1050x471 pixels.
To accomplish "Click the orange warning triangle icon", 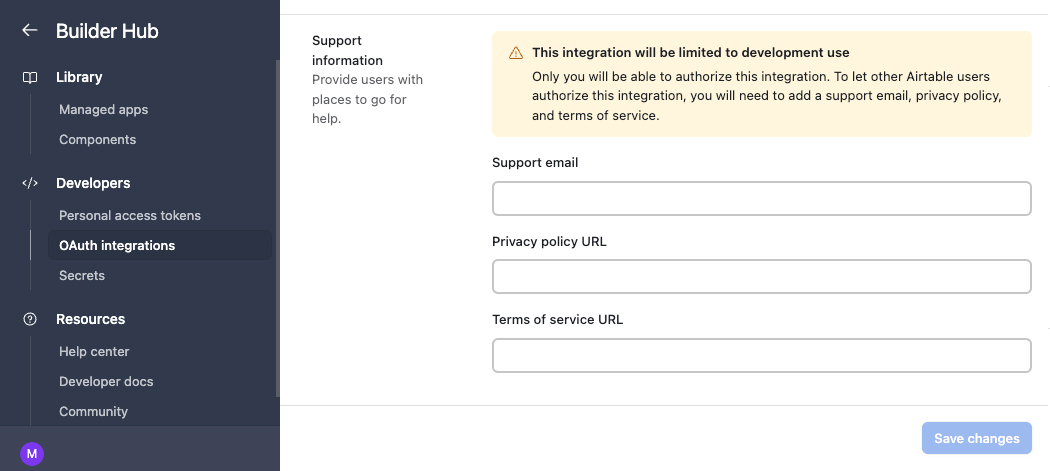I will tap(516, 53).
